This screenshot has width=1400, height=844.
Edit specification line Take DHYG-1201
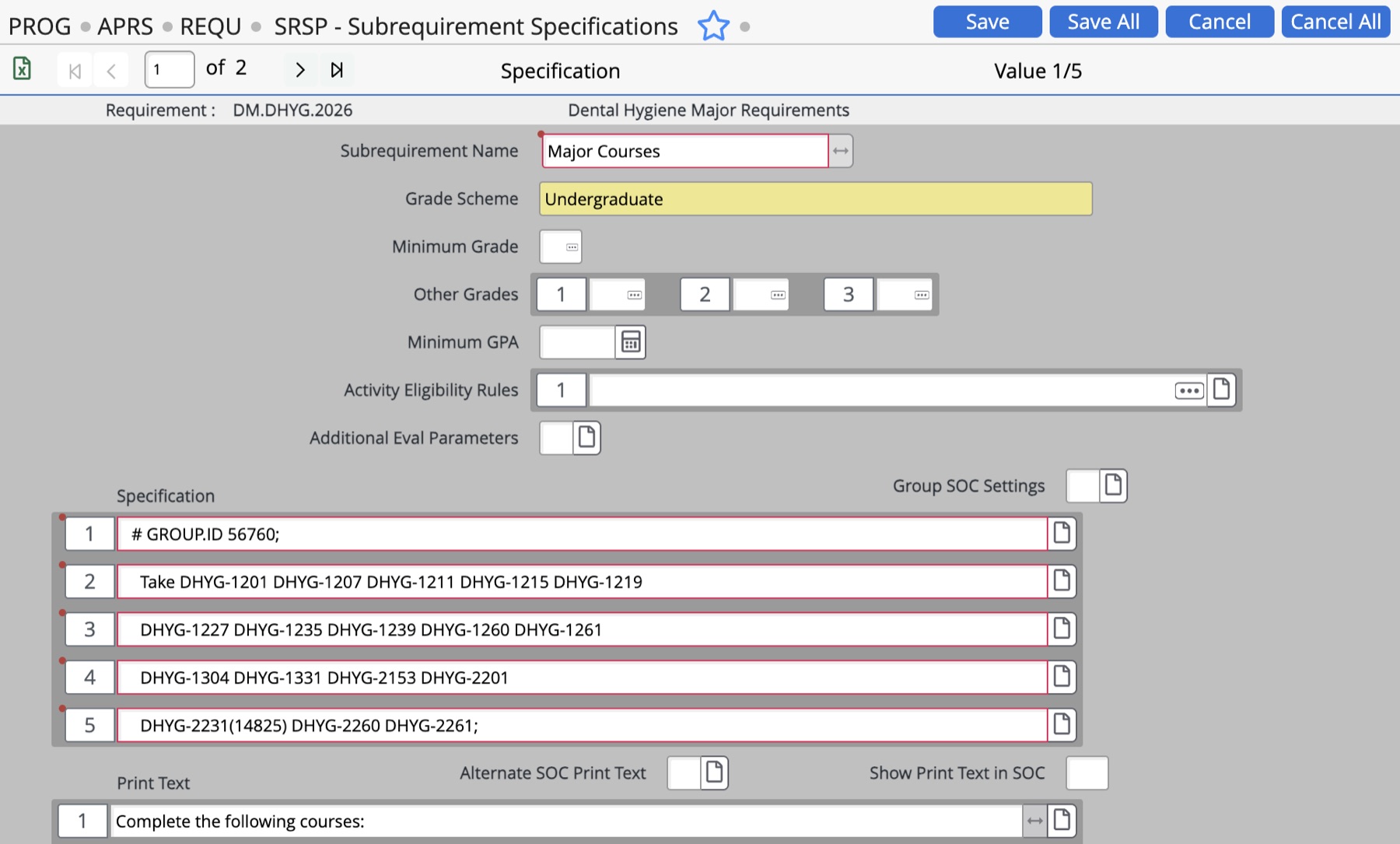pos(582,581)
